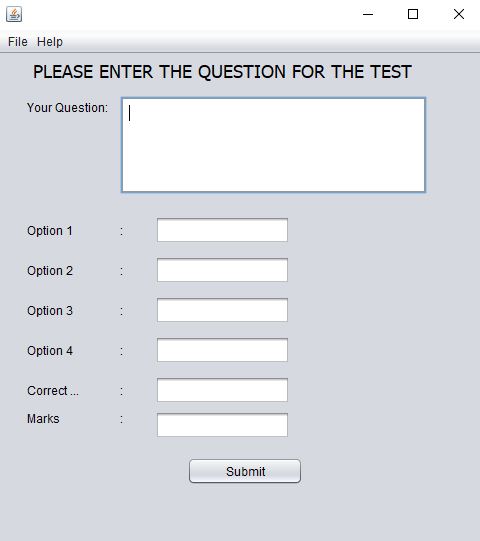Select the Option 3 text box

point(222,310)
